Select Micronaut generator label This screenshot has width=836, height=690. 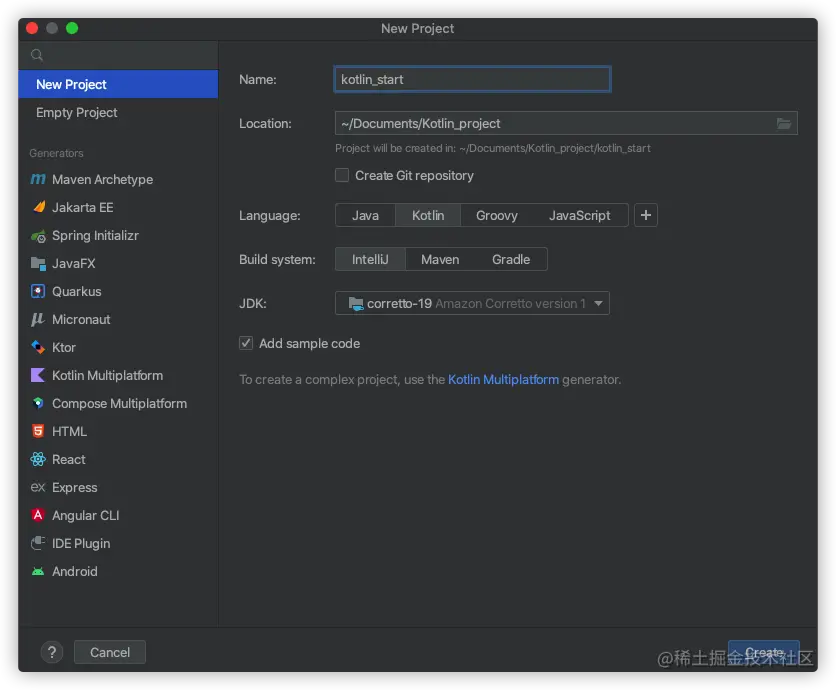(81, 319)
